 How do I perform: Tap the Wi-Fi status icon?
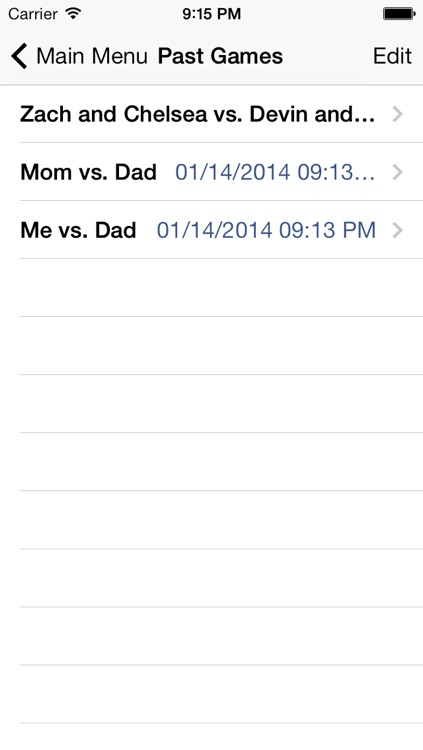click(x=73, y=13)
